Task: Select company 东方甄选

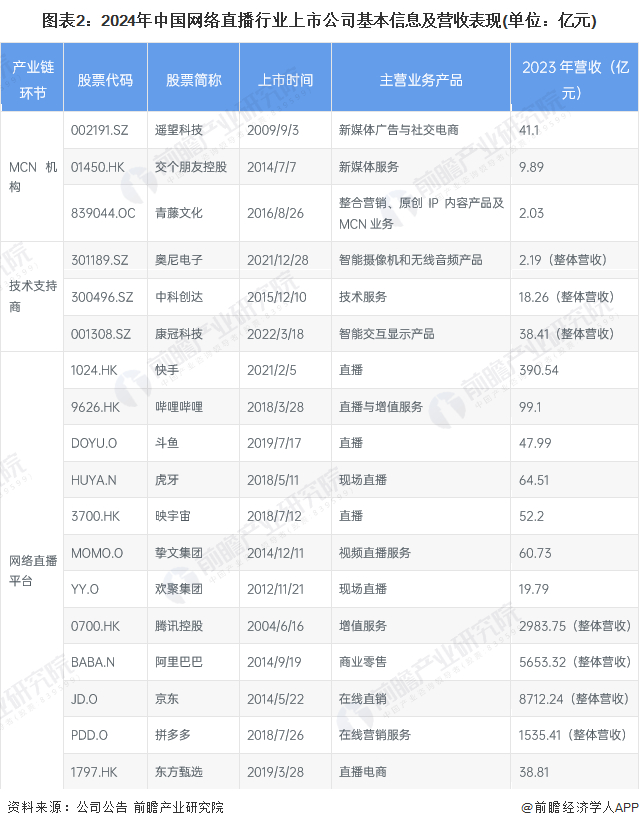Action: (x=178, y=772)
